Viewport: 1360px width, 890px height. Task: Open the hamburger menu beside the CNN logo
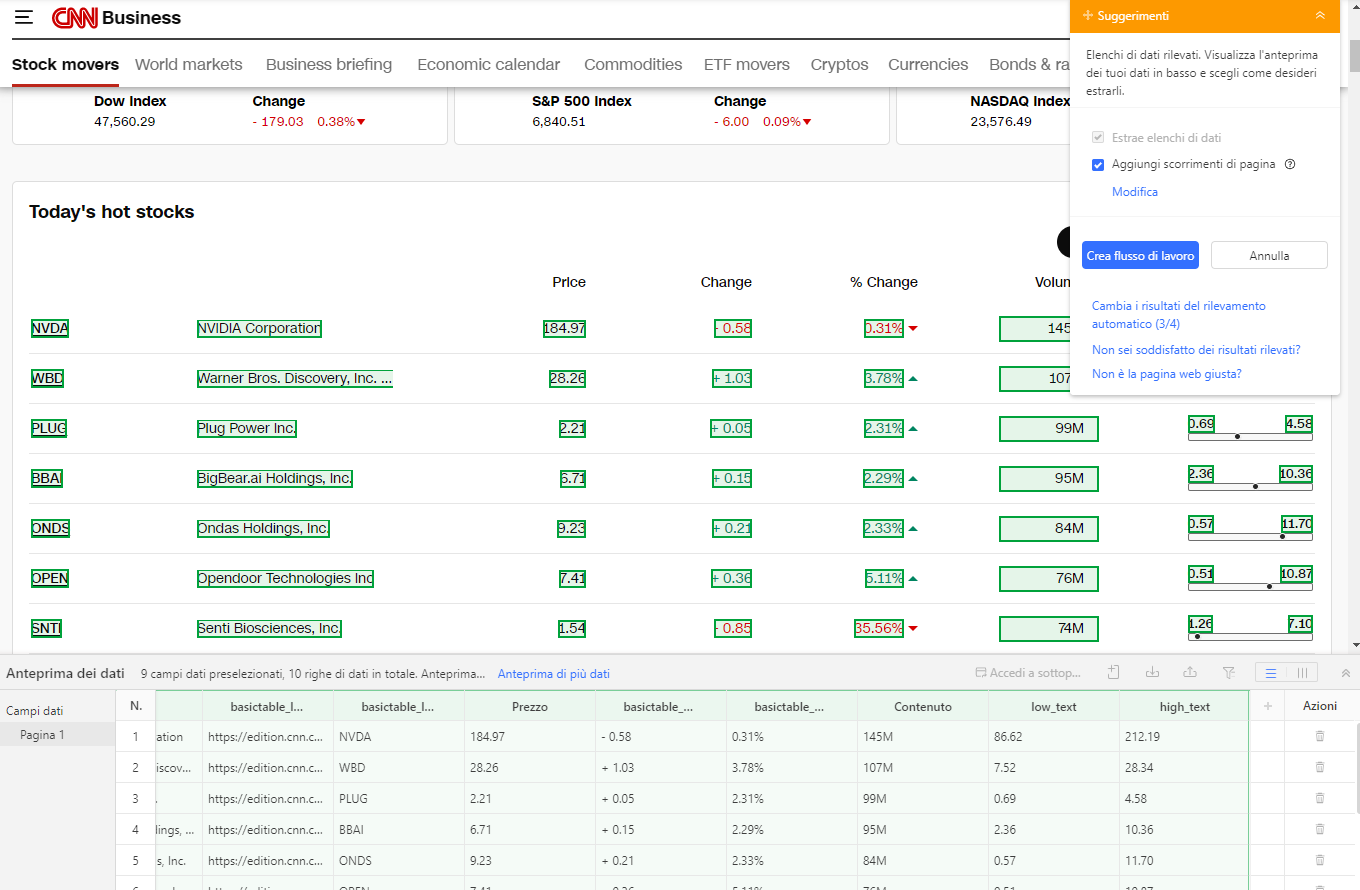click(24, 17)
